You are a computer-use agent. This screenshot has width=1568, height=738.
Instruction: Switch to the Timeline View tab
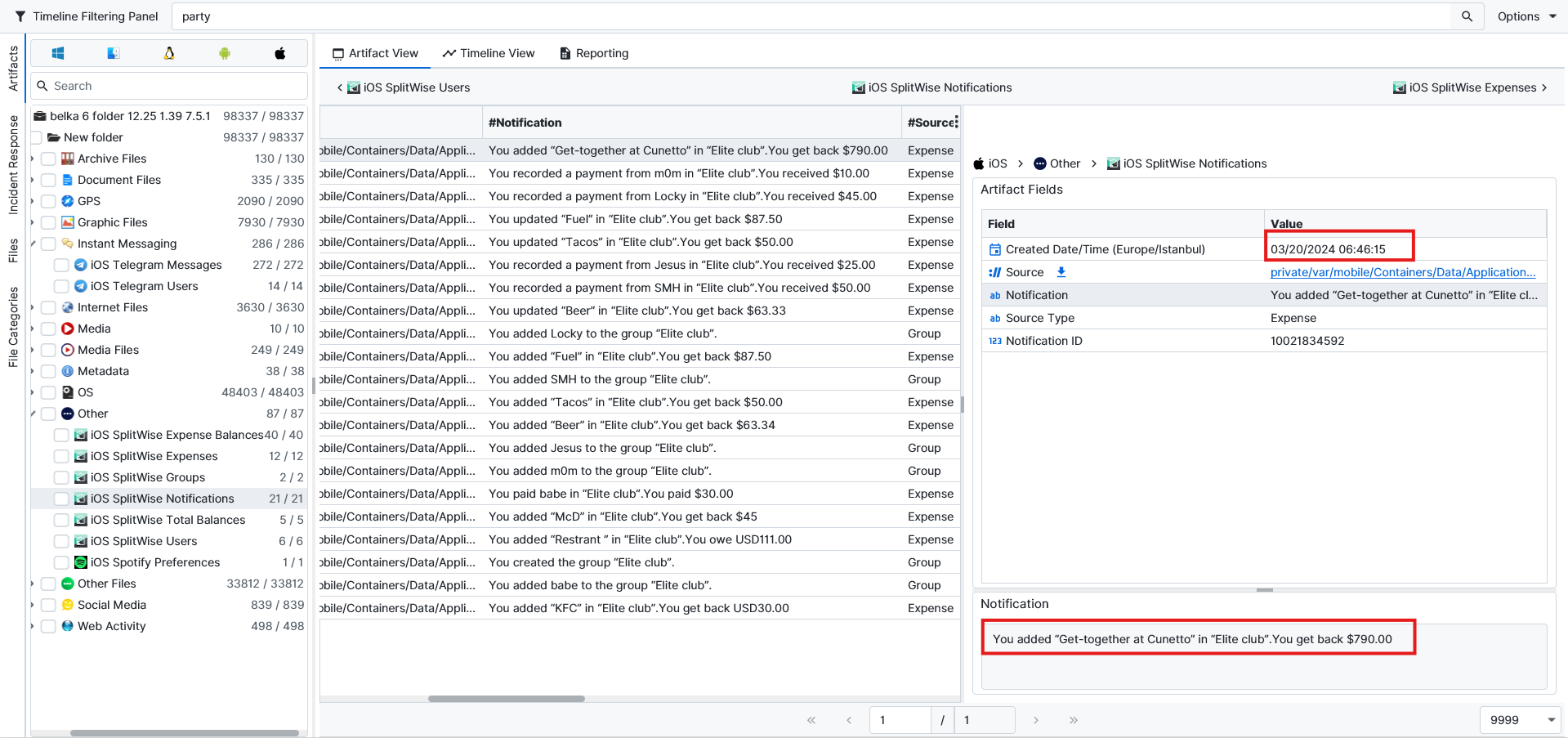pos(489,53)
